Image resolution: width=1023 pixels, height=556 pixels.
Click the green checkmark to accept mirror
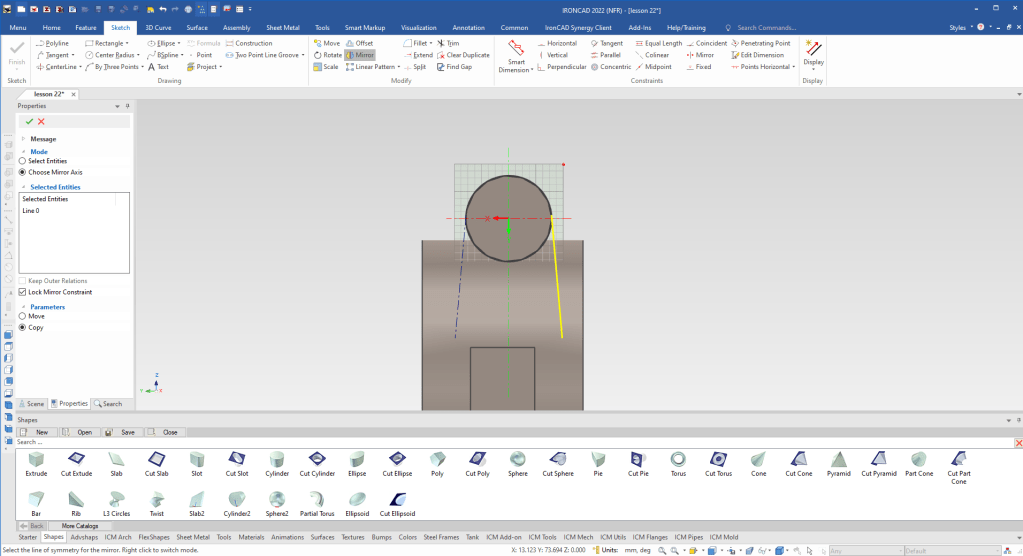click(x=29, y=121)
